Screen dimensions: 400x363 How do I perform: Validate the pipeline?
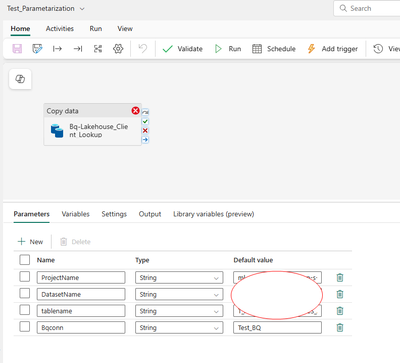[182, 49]
